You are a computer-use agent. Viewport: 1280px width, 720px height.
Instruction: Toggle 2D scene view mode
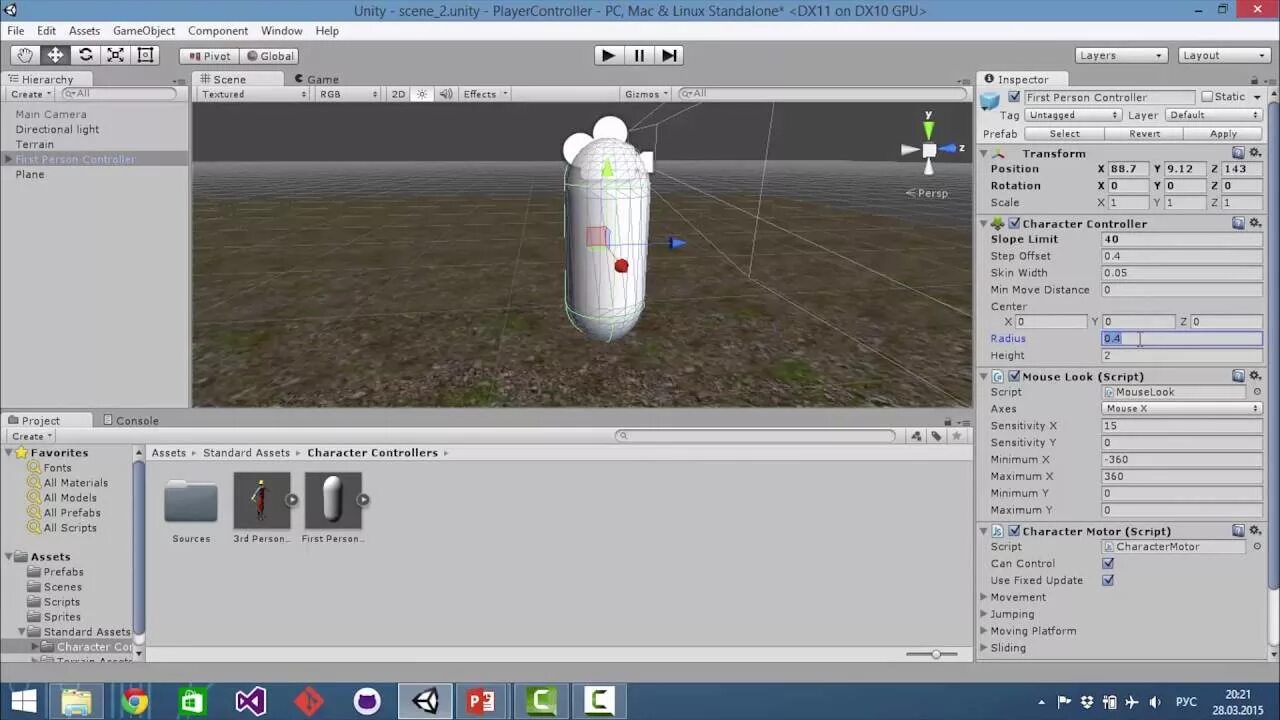(x=398, y=94)
